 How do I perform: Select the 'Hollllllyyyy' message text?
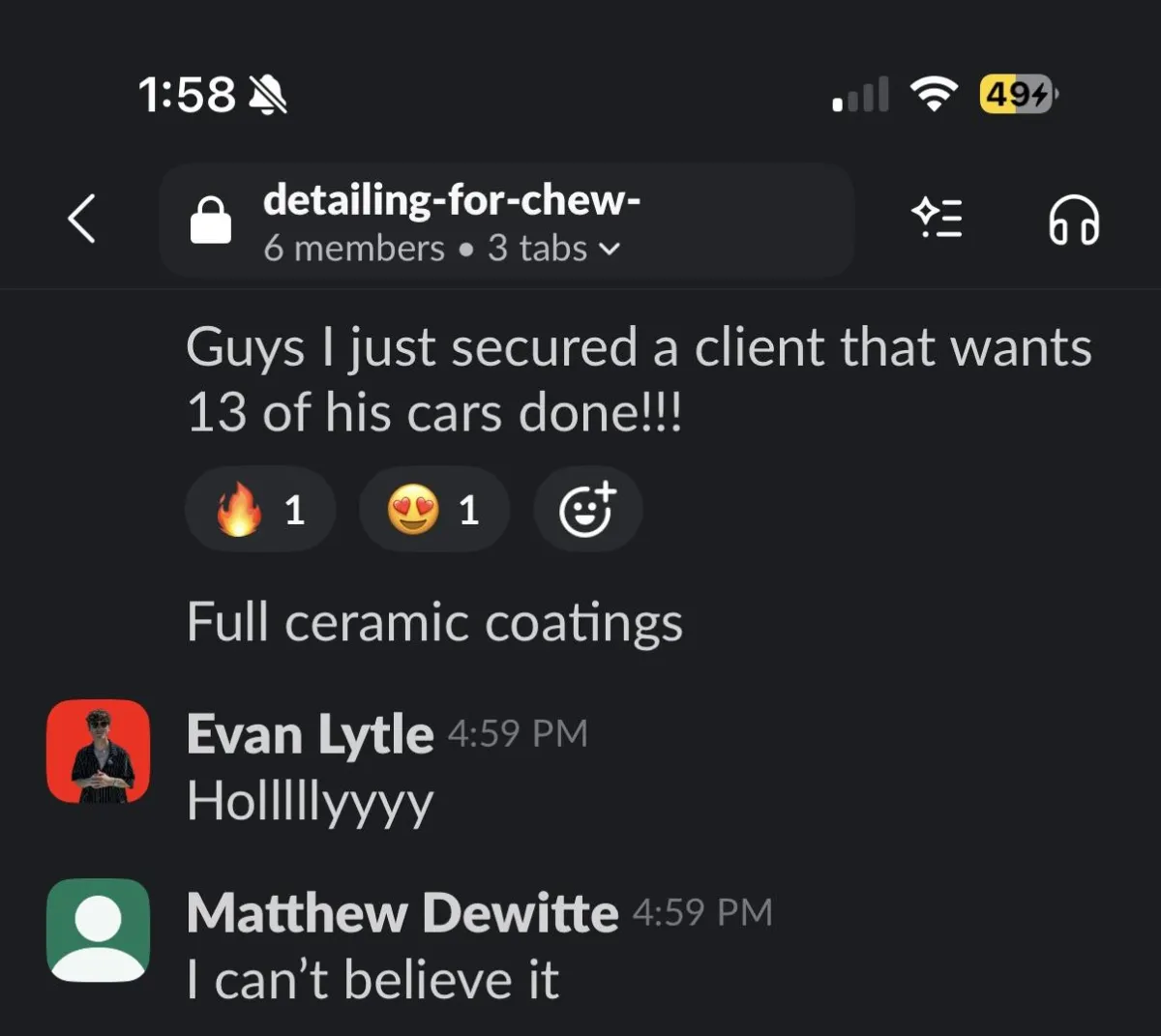pos(311,803)
